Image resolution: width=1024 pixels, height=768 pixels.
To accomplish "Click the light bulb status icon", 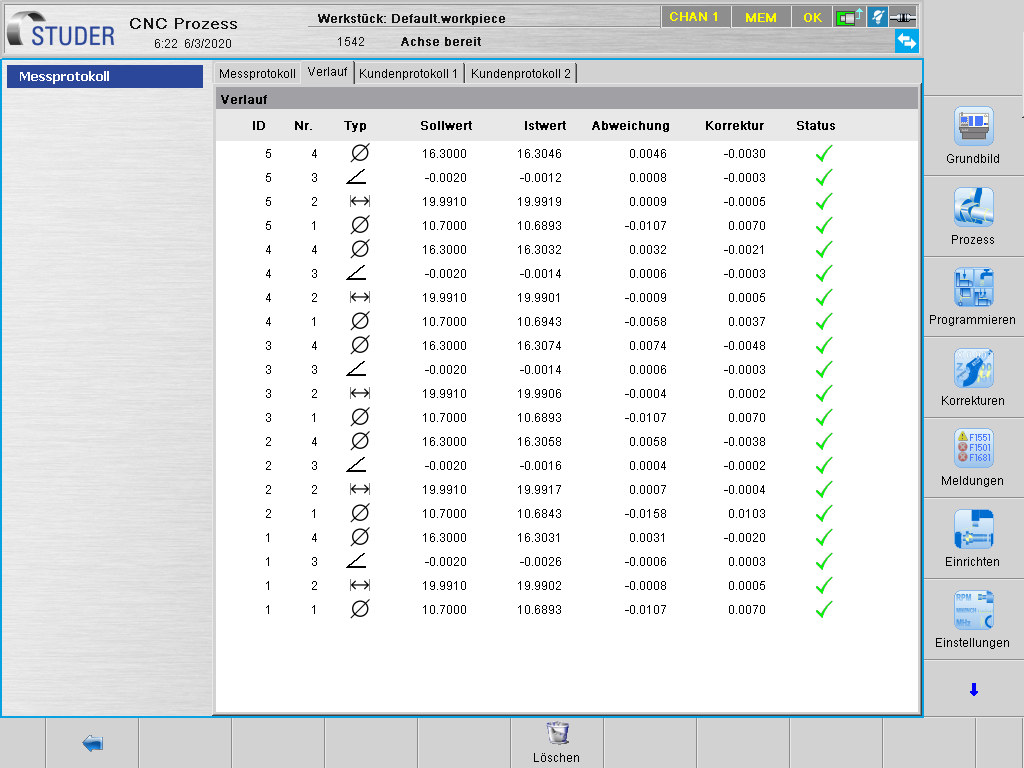I will 877,17.
